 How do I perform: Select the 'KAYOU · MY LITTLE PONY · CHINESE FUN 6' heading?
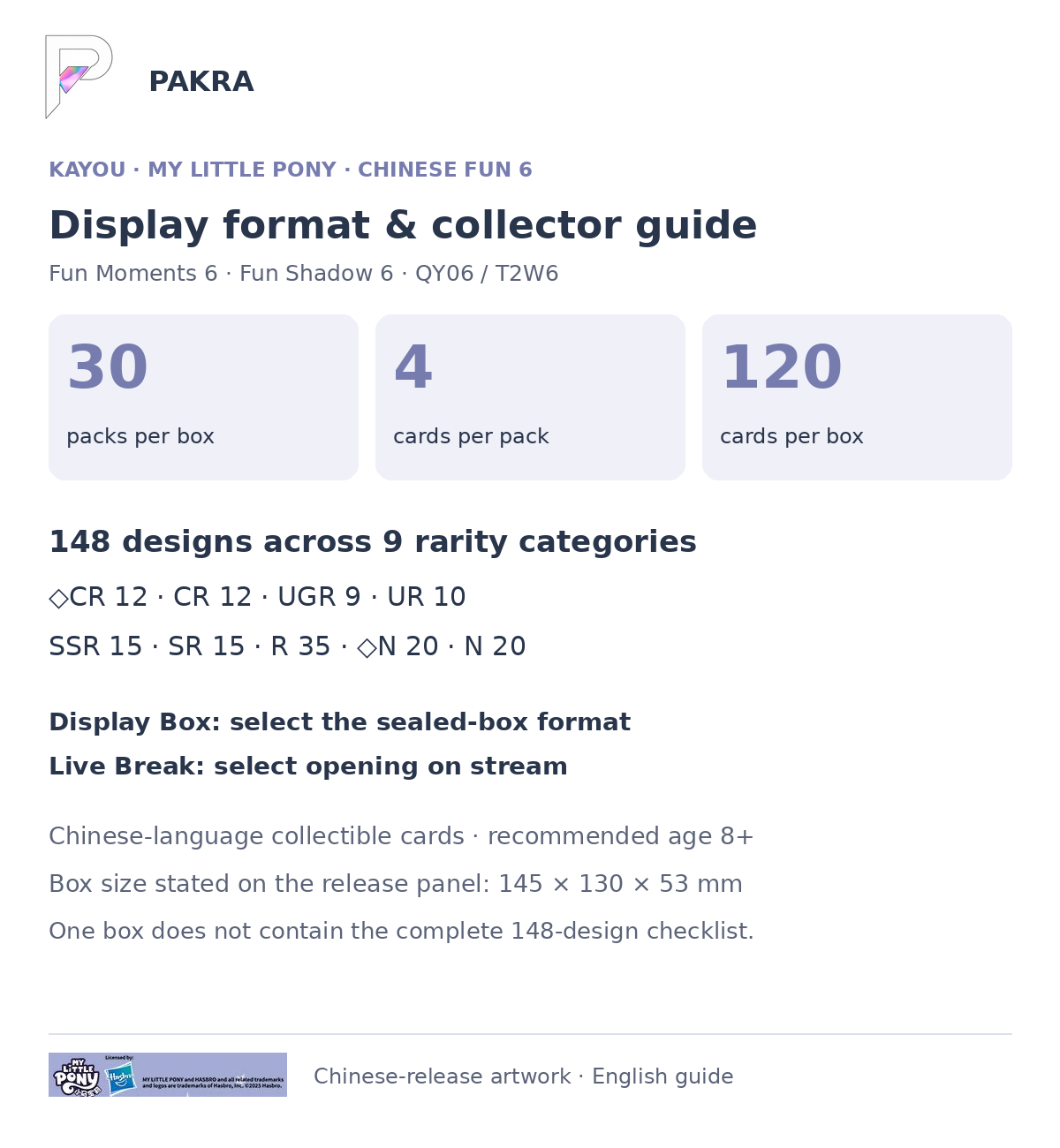coord(291,170)
